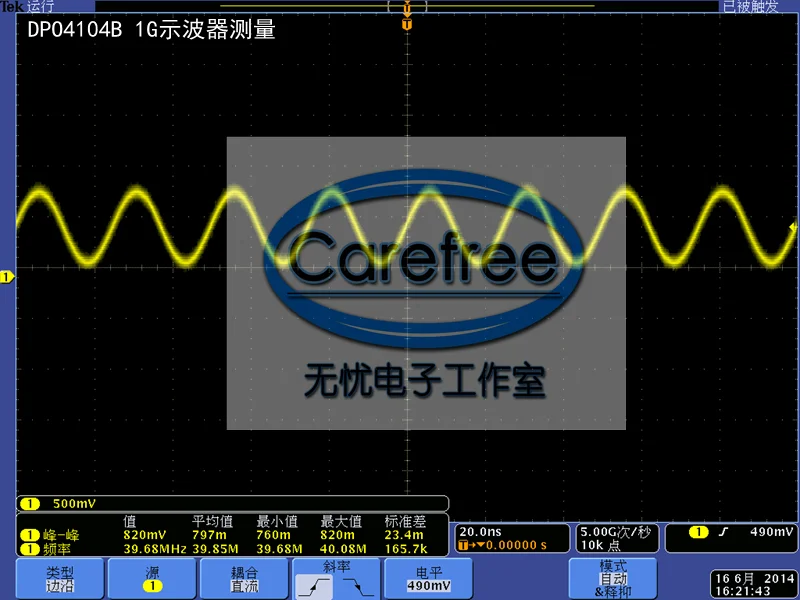
Task: Click the 最小值 column header
Action: click(x=277, y=521)
